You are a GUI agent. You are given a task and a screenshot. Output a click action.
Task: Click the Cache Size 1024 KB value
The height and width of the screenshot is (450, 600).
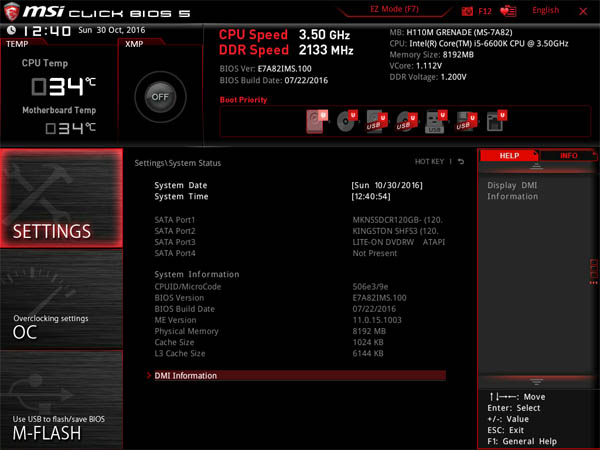[368, 342]
